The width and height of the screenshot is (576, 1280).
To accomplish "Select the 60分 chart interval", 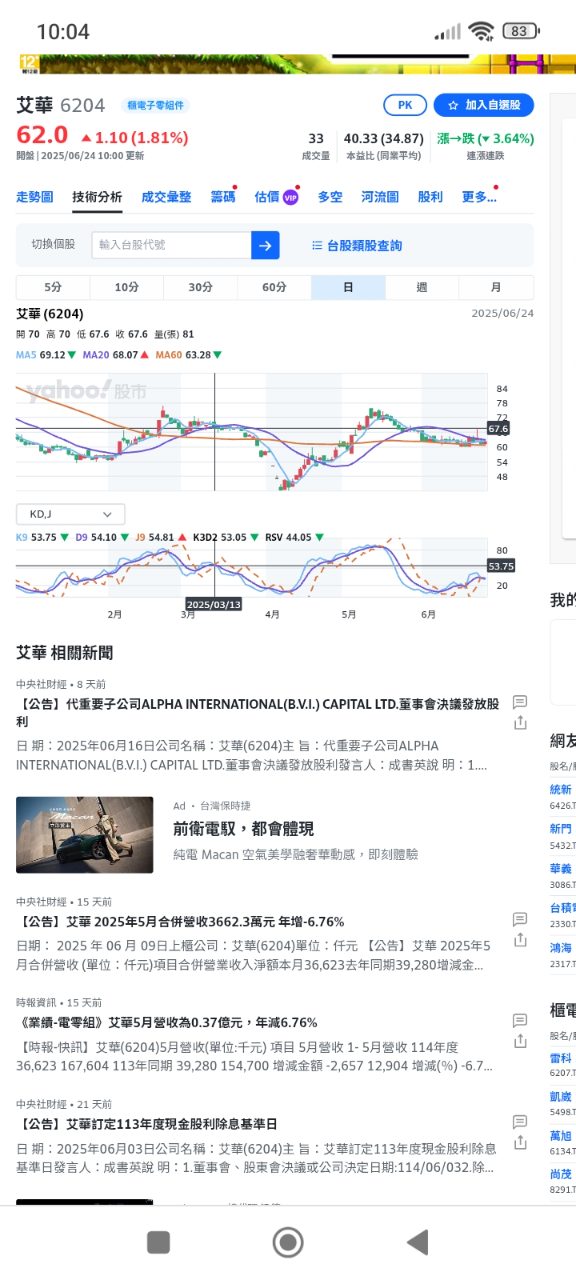I will click(275, 288).
